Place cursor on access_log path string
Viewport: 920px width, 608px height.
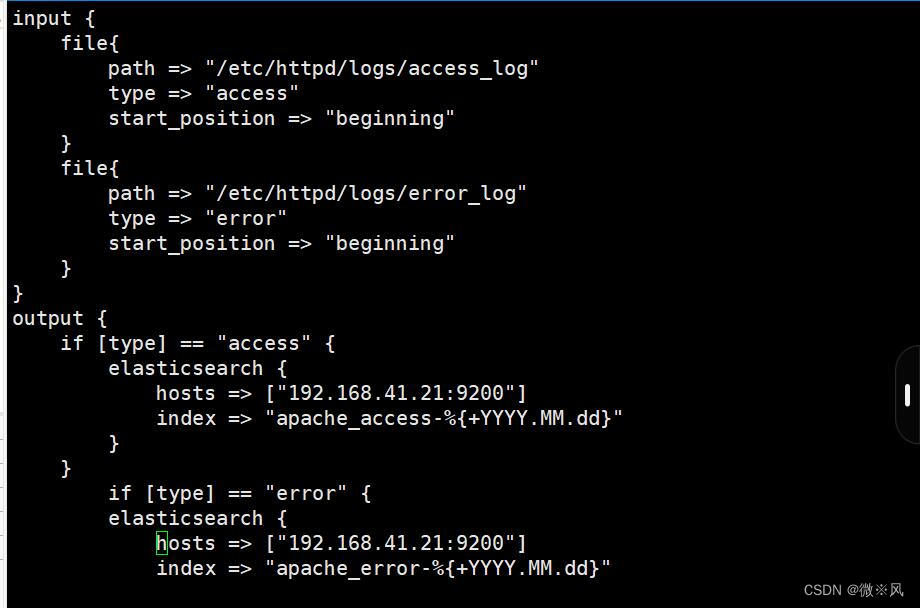point(372,68)
